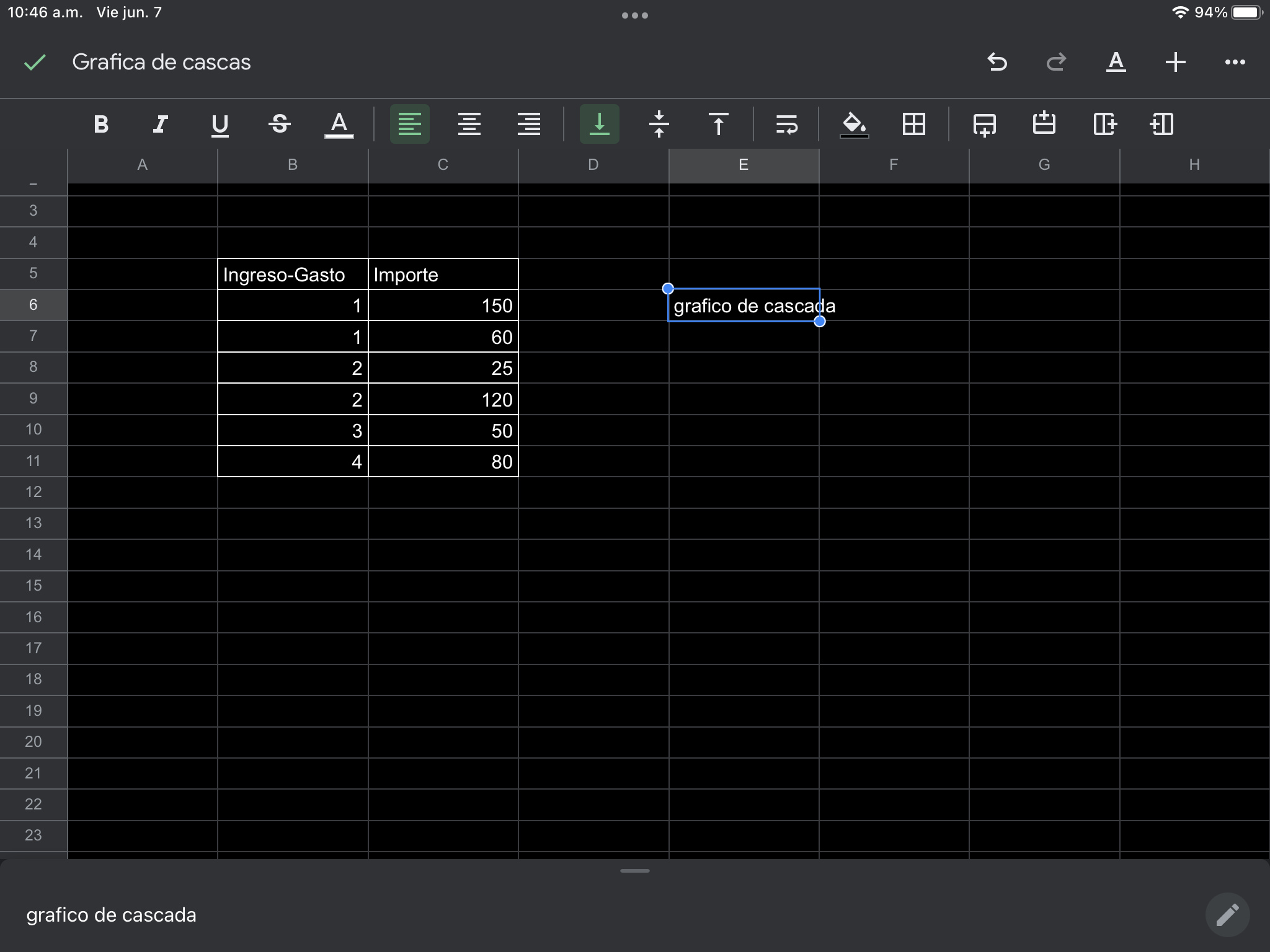The width and height of the screenshot is (1270, 952).
Task: Undo the last action
Action: 997,62
